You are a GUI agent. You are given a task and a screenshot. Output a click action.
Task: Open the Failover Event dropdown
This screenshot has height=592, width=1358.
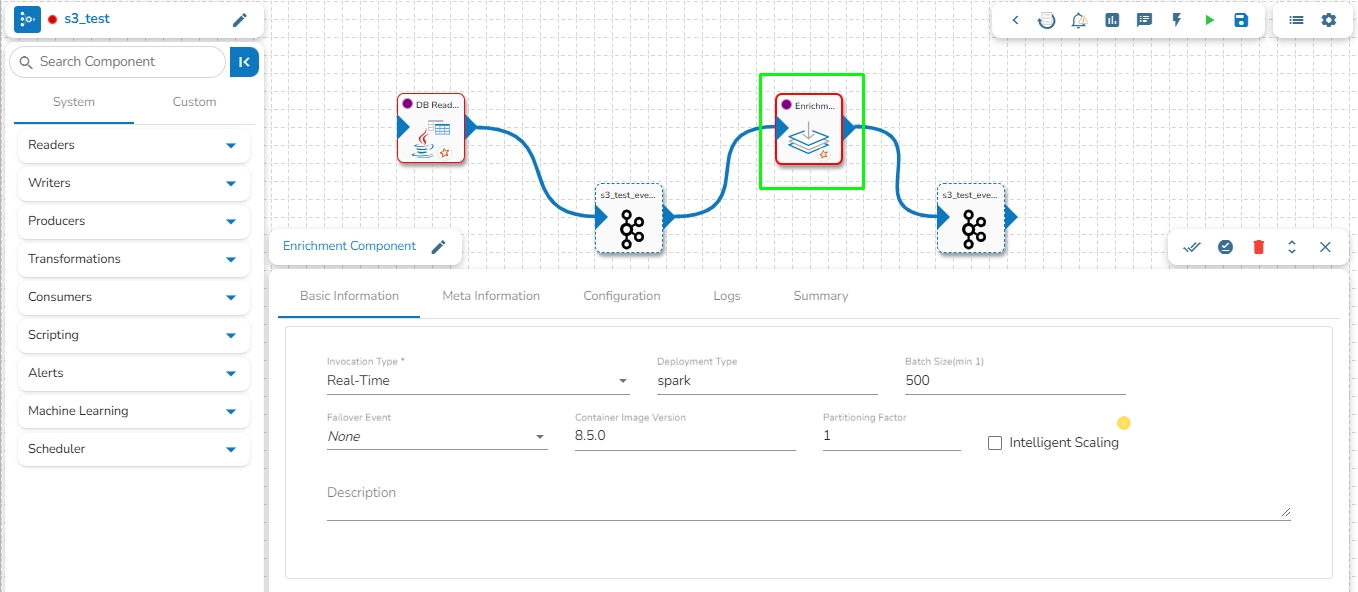[x=437, y=437]
